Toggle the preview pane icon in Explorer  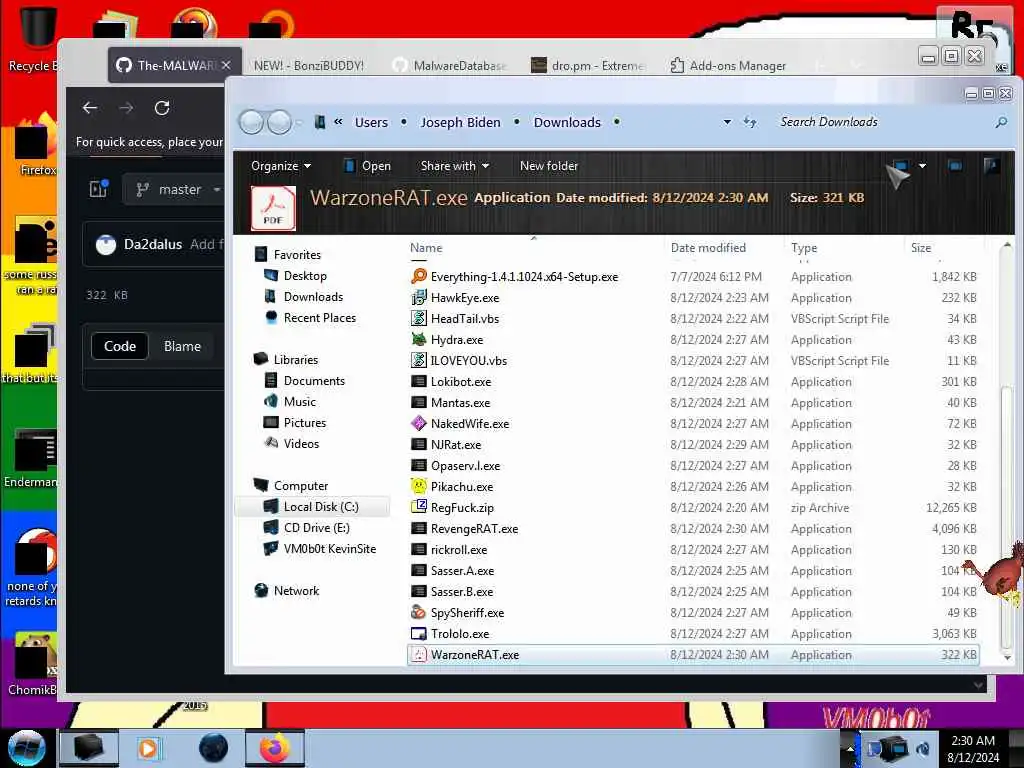(x=955, y=166)
